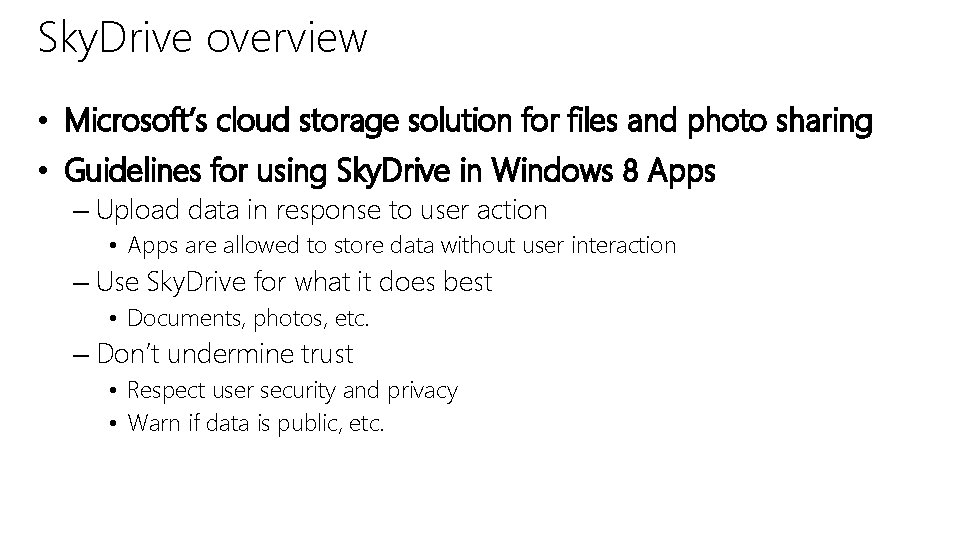Click the bullet before Microsoft's cloud storage
This screenshot has height=540, width=960.
[x=42, y=121]
